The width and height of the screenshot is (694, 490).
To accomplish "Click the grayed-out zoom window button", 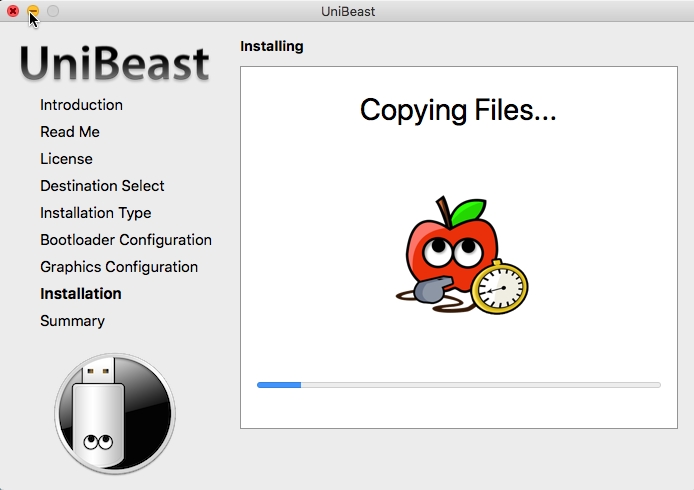I will point(53,11).
